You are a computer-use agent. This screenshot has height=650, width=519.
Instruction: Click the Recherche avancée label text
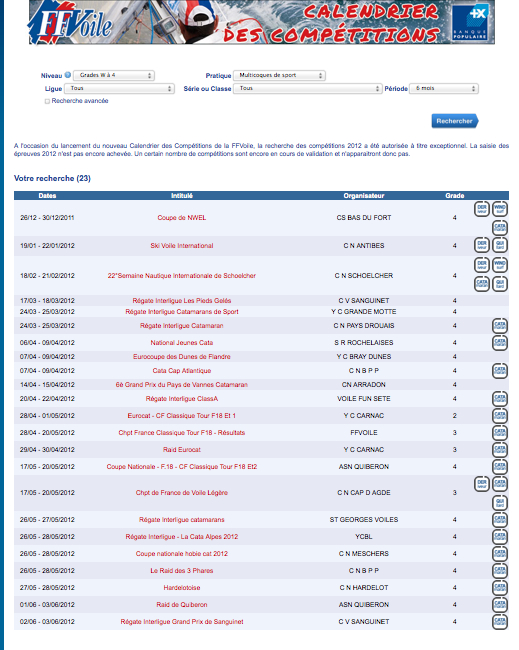pos(80,101)
